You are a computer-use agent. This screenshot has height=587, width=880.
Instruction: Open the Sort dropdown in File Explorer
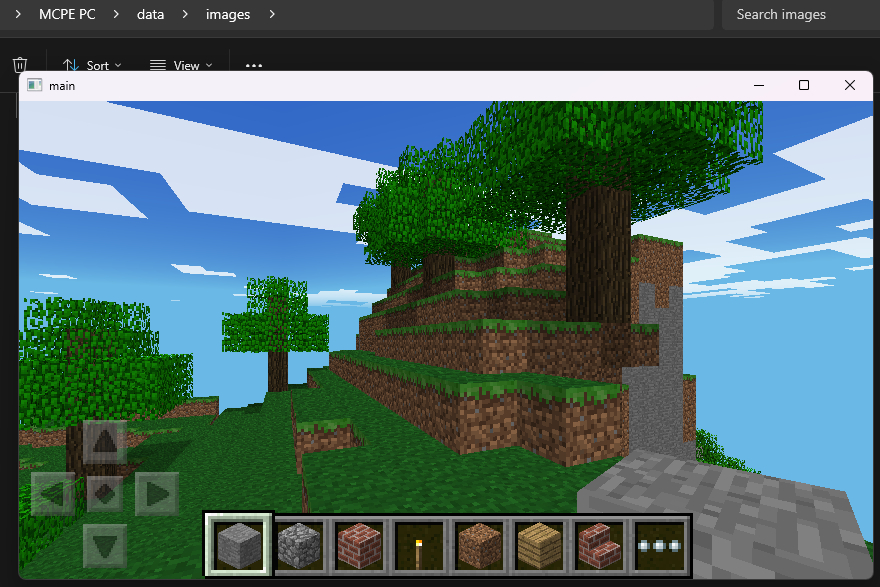coord(92,65)
